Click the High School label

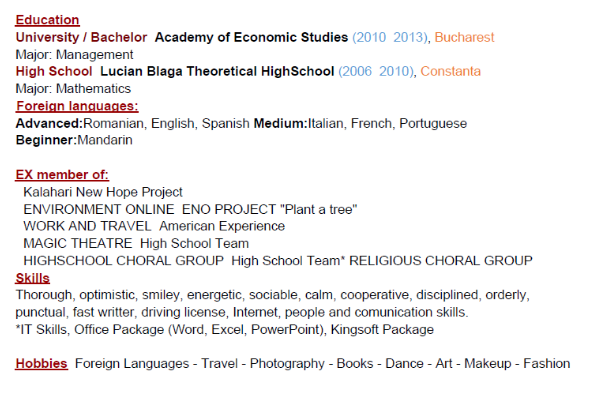(54, 71)
